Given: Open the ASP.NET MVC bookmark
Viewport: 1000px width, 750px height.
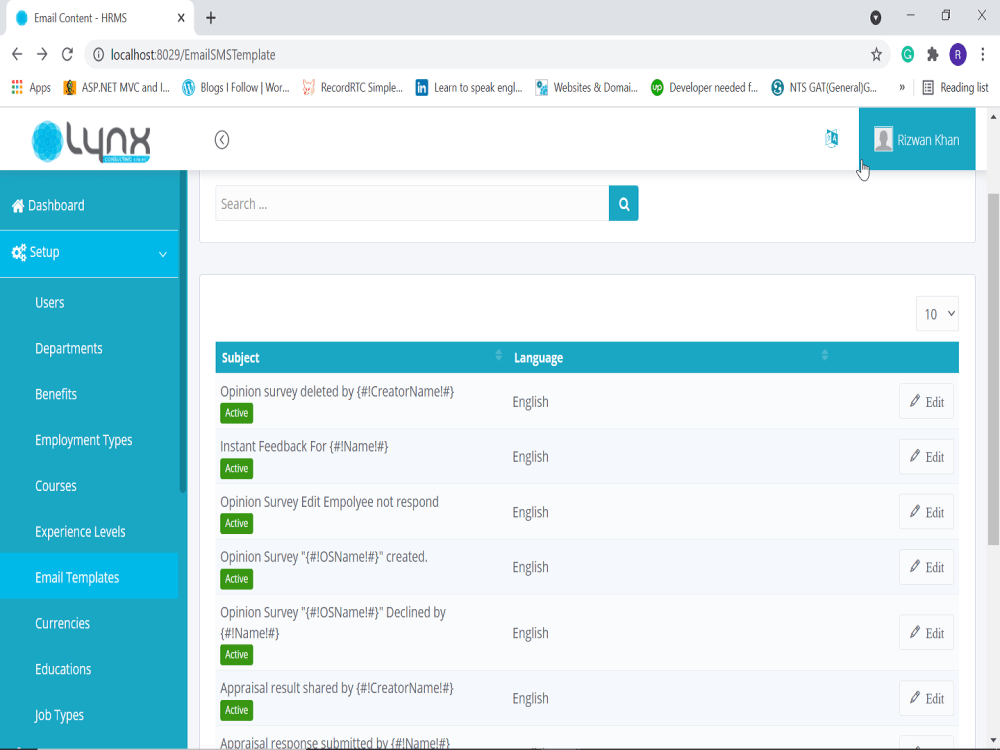Looking at the screenshot, I should [117, 87].
